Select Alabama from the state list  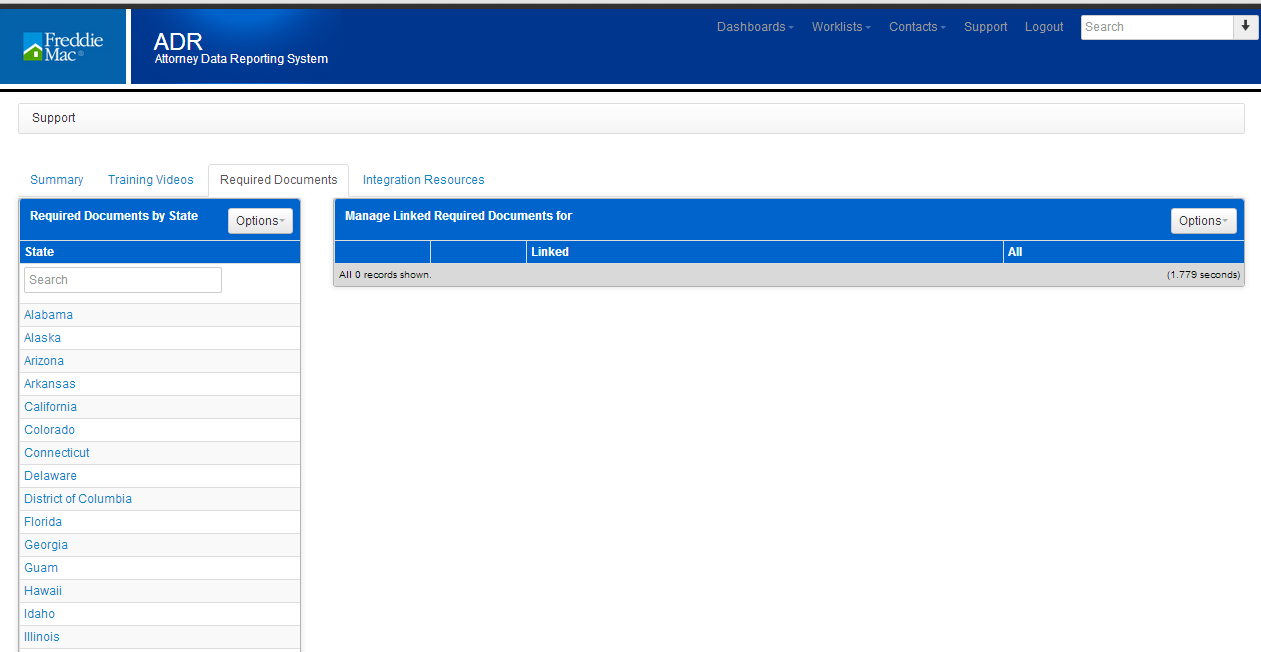coord(49,315)
